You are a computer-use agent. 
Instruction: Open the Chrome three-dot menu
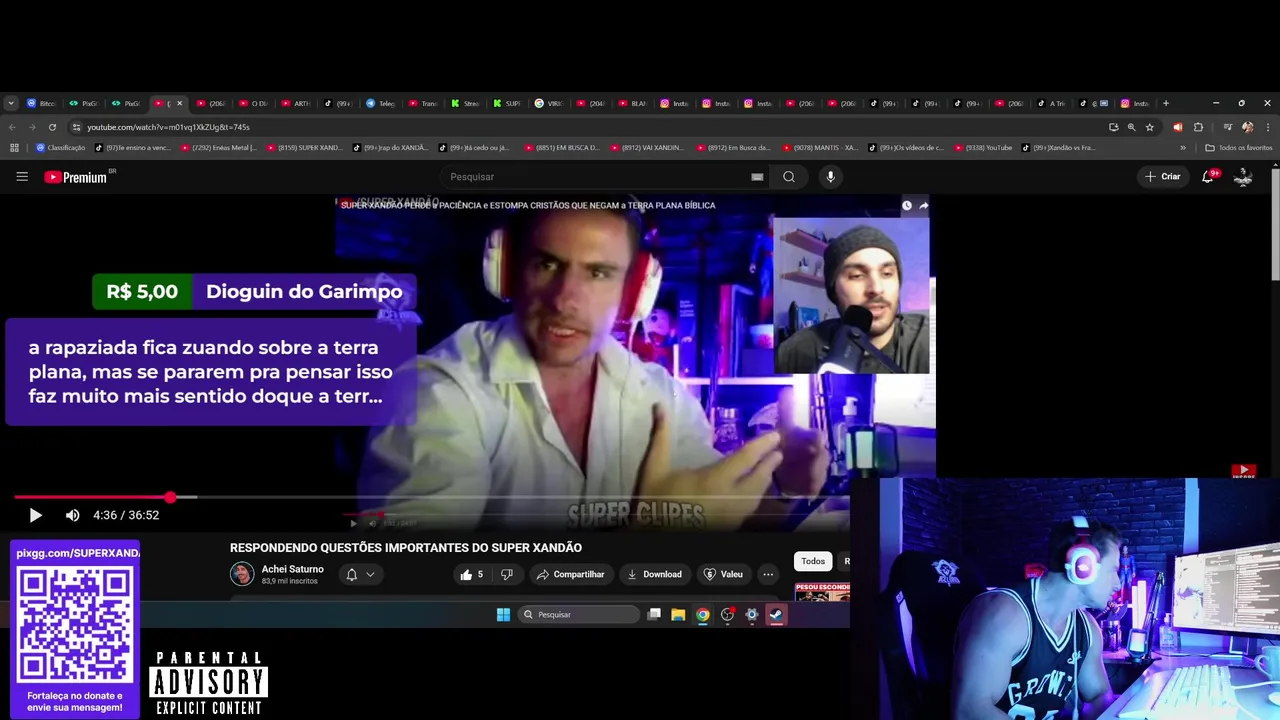(1268, 127)
